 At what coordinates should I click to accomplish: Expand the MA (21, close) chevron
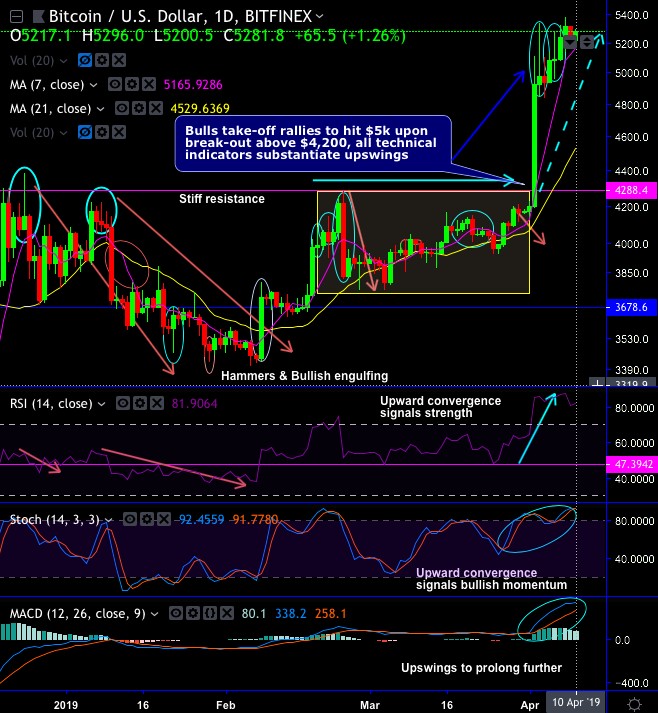(100, 109)
